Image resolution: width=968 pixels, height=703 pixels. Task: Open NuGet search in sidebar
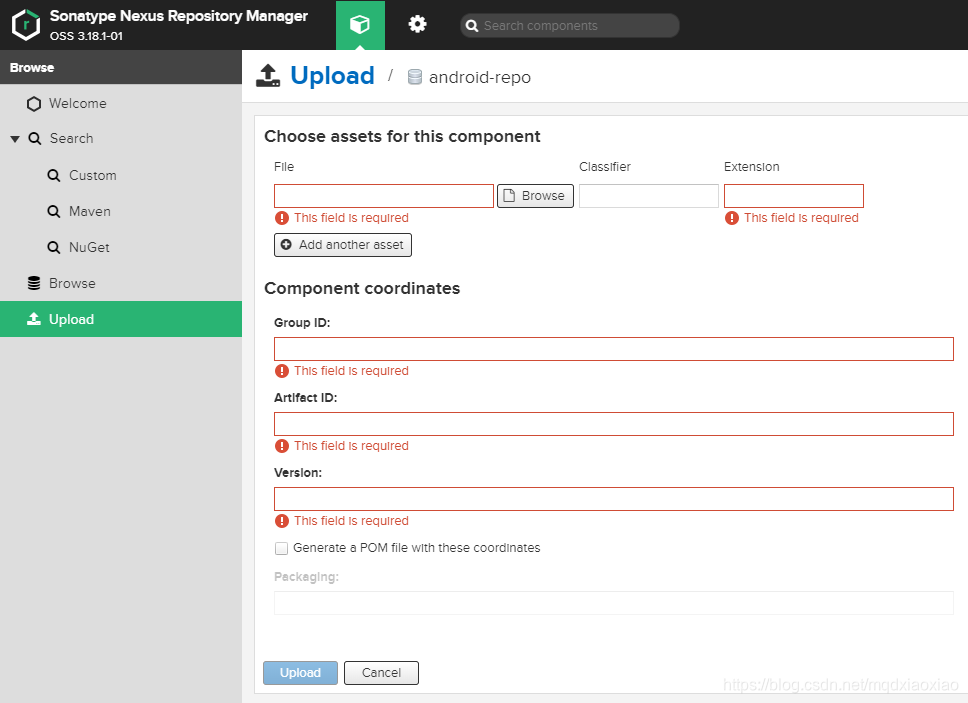(x=121, y=247)
